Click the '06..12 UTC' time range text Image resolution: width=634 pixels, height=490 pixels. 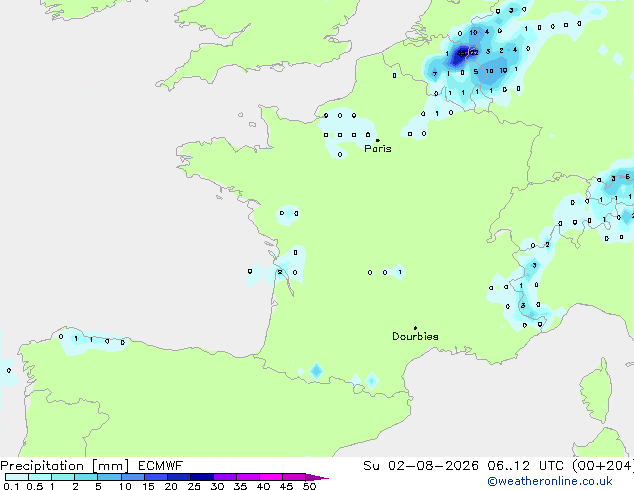(x=525, y=466)
